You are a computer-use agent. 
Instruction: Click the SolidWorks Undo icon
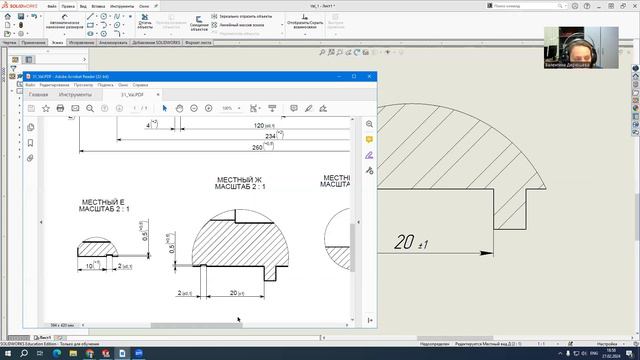tap(34, 16)
